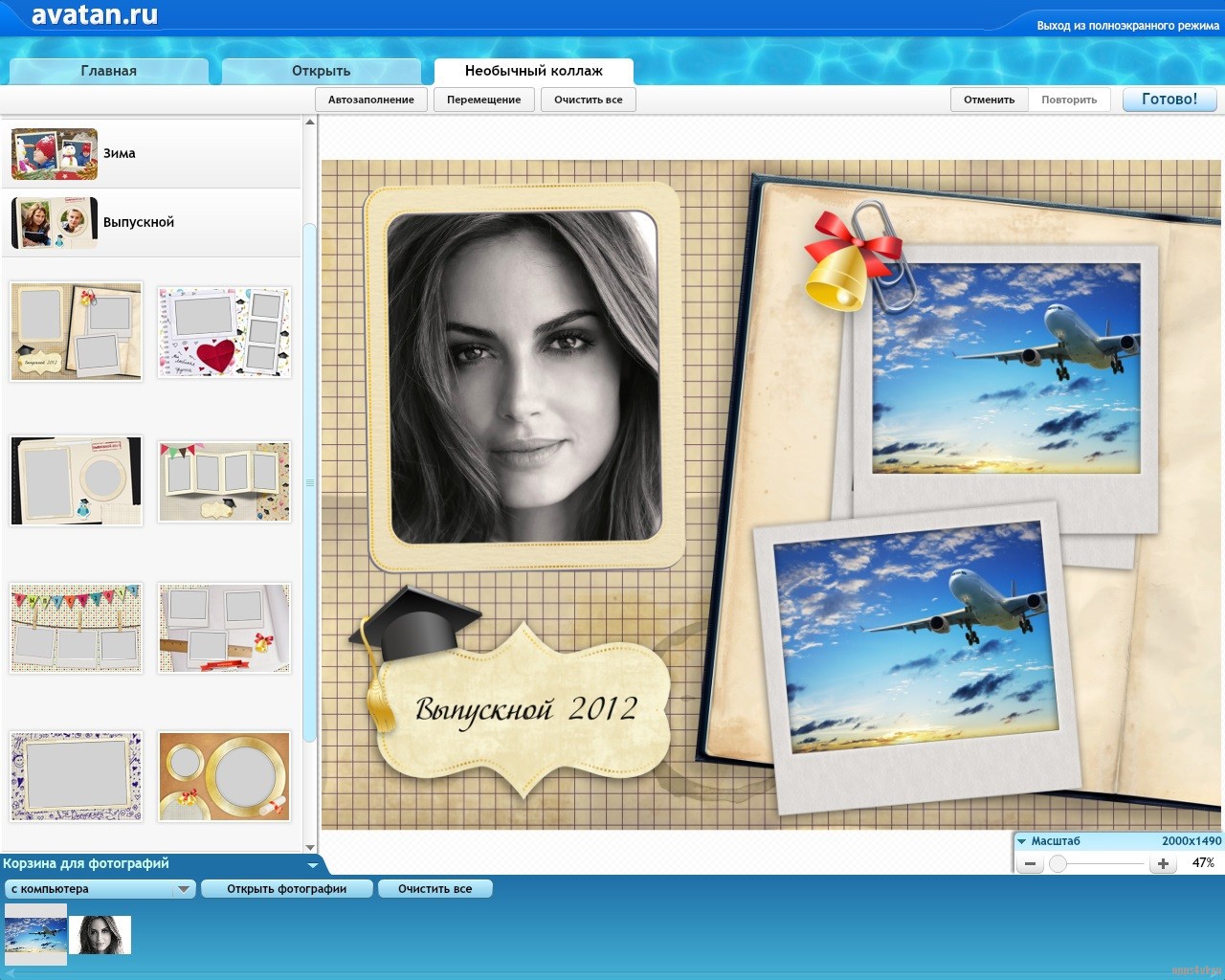Viewport: 1225px width, 980px height.
Task: Click the Масштаб zoom slider handle
Action: [1058, 864]
